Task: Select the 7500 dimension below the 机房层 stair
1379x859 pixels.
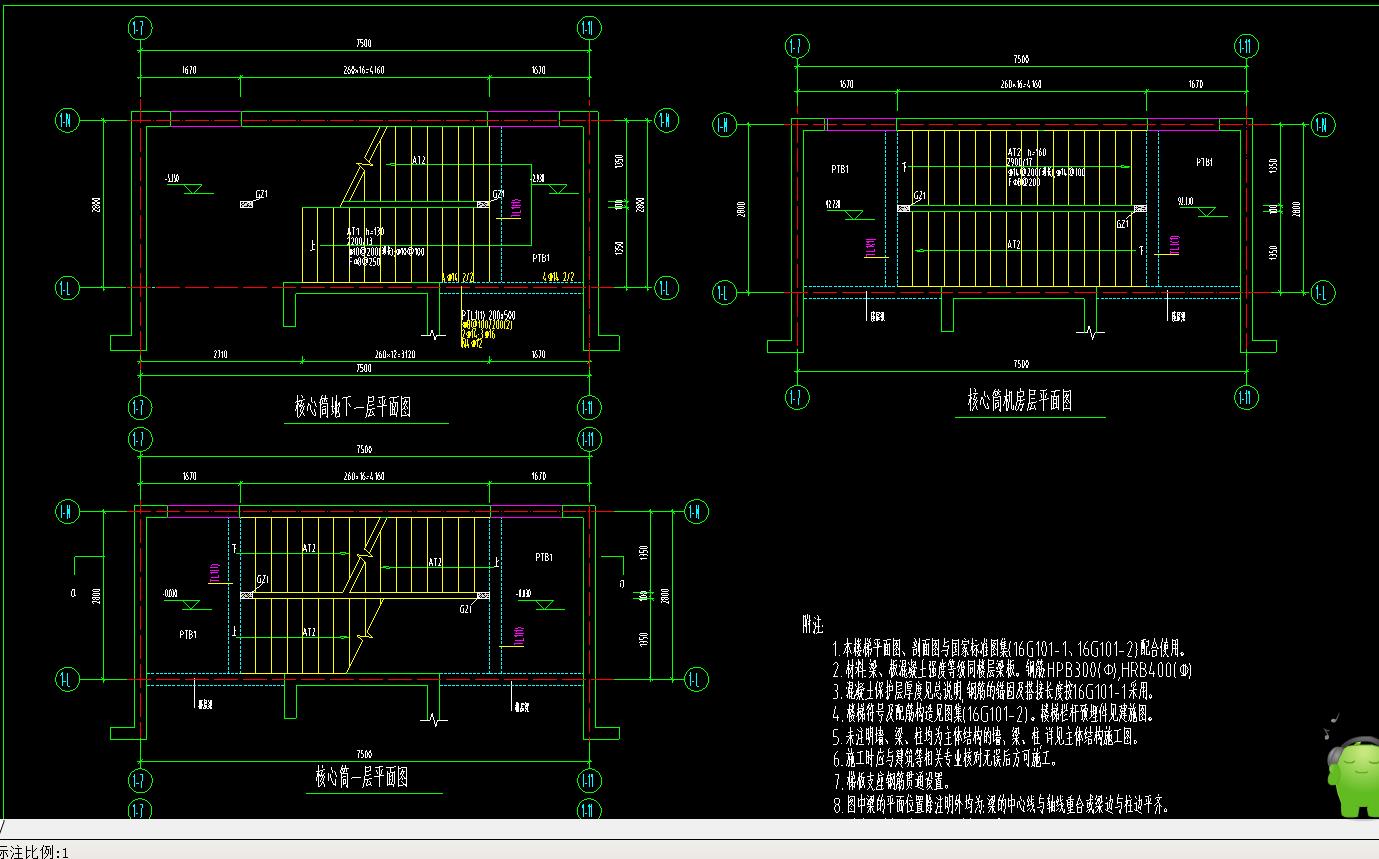Action: (1020, 364)
